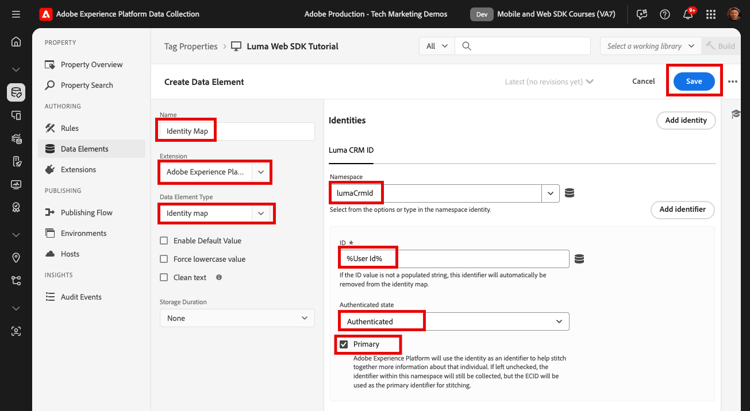Click Add identifier button
This screenshot has height=411, width=750.
tap(683, 209)
